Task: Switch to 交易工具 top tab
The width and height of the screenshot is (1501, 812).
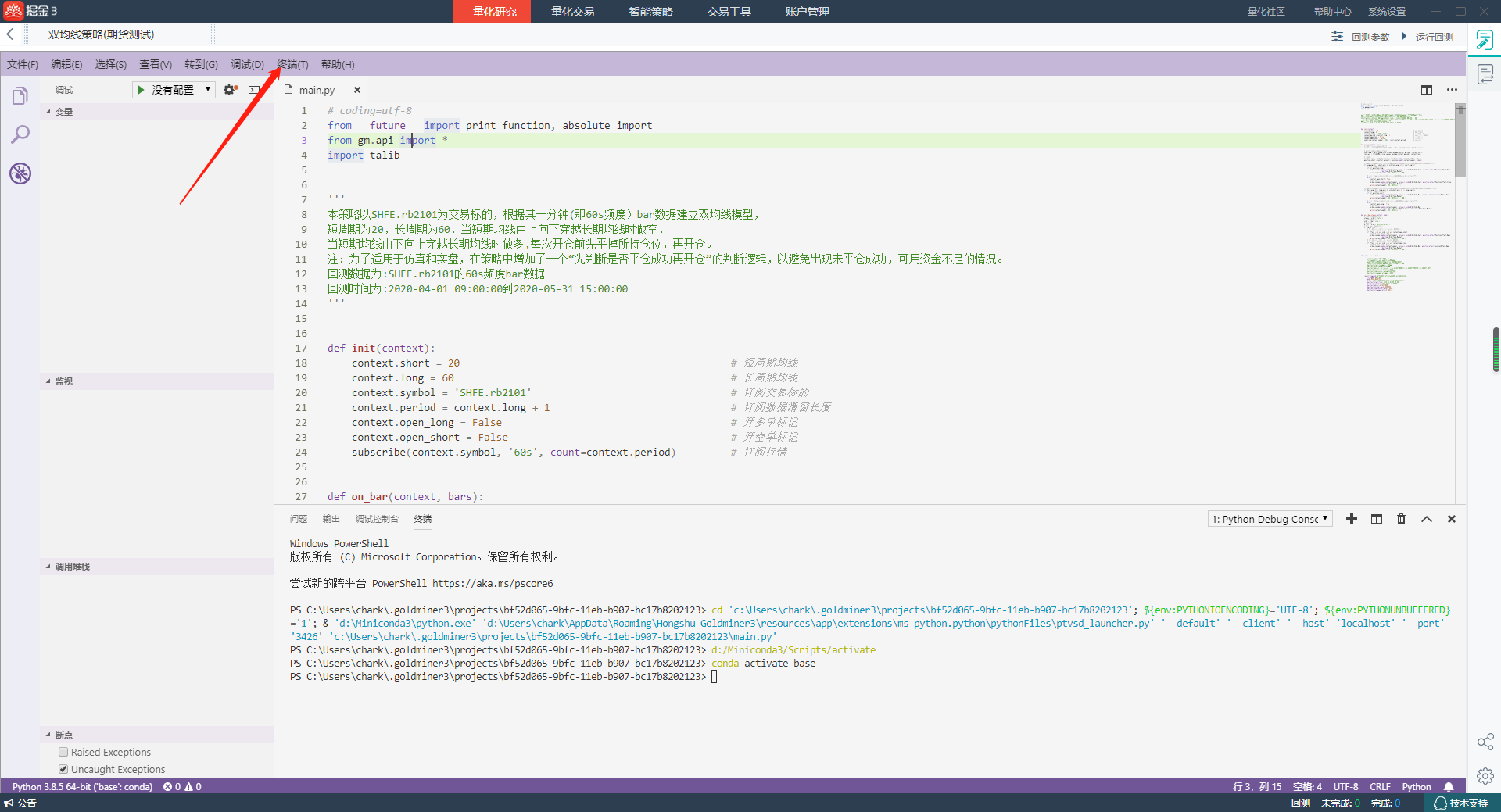Action: [x=729, y=11]
